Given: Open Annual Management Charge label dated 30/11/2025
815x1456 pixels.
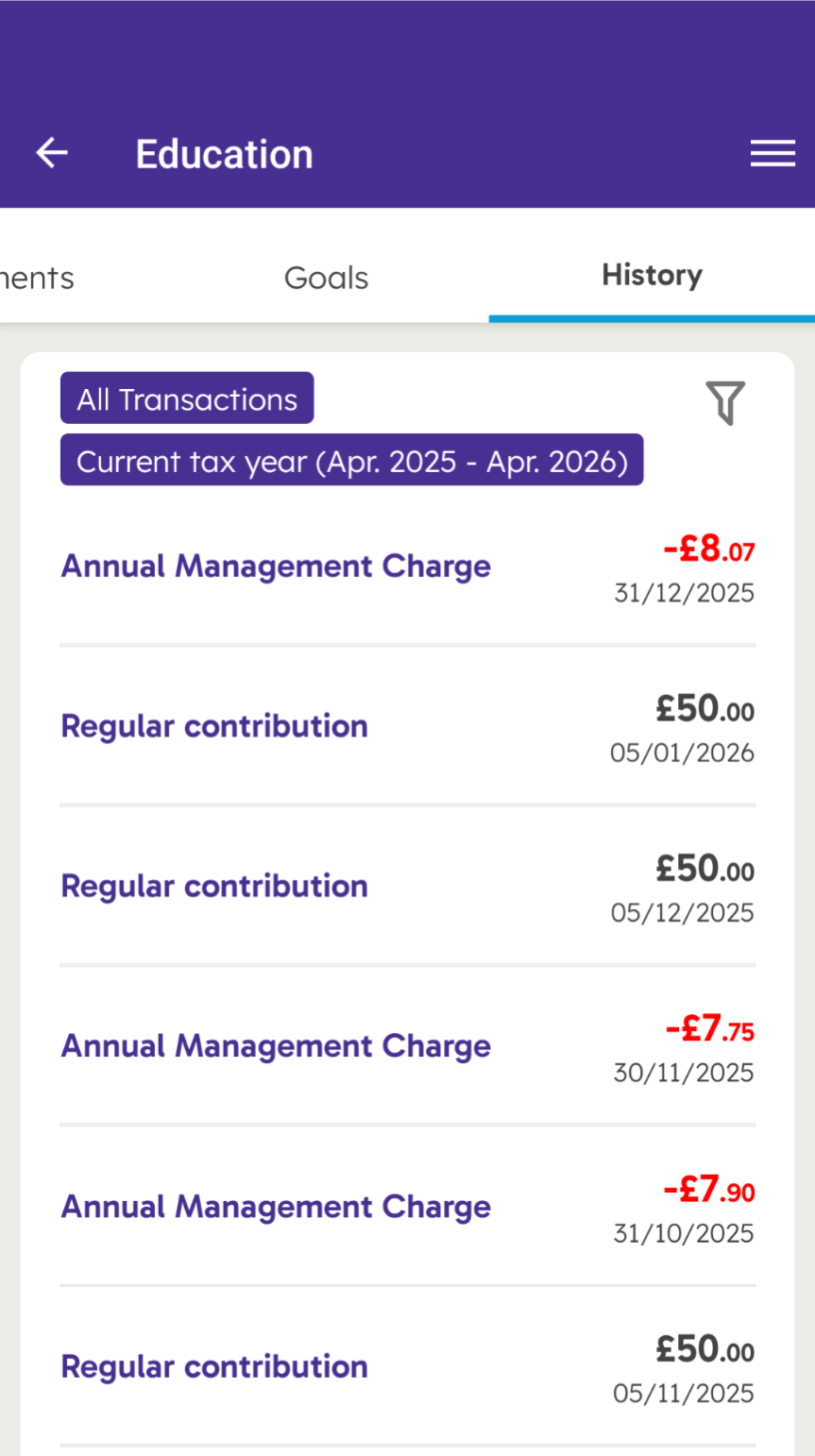Looking at the screenshot, I should coord(276,1046).
